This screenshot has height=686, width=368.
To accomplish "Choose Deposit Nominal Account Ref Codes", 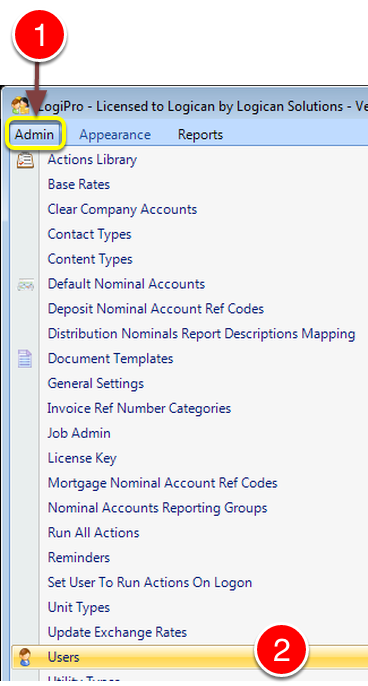I will (x=156, y=309).
